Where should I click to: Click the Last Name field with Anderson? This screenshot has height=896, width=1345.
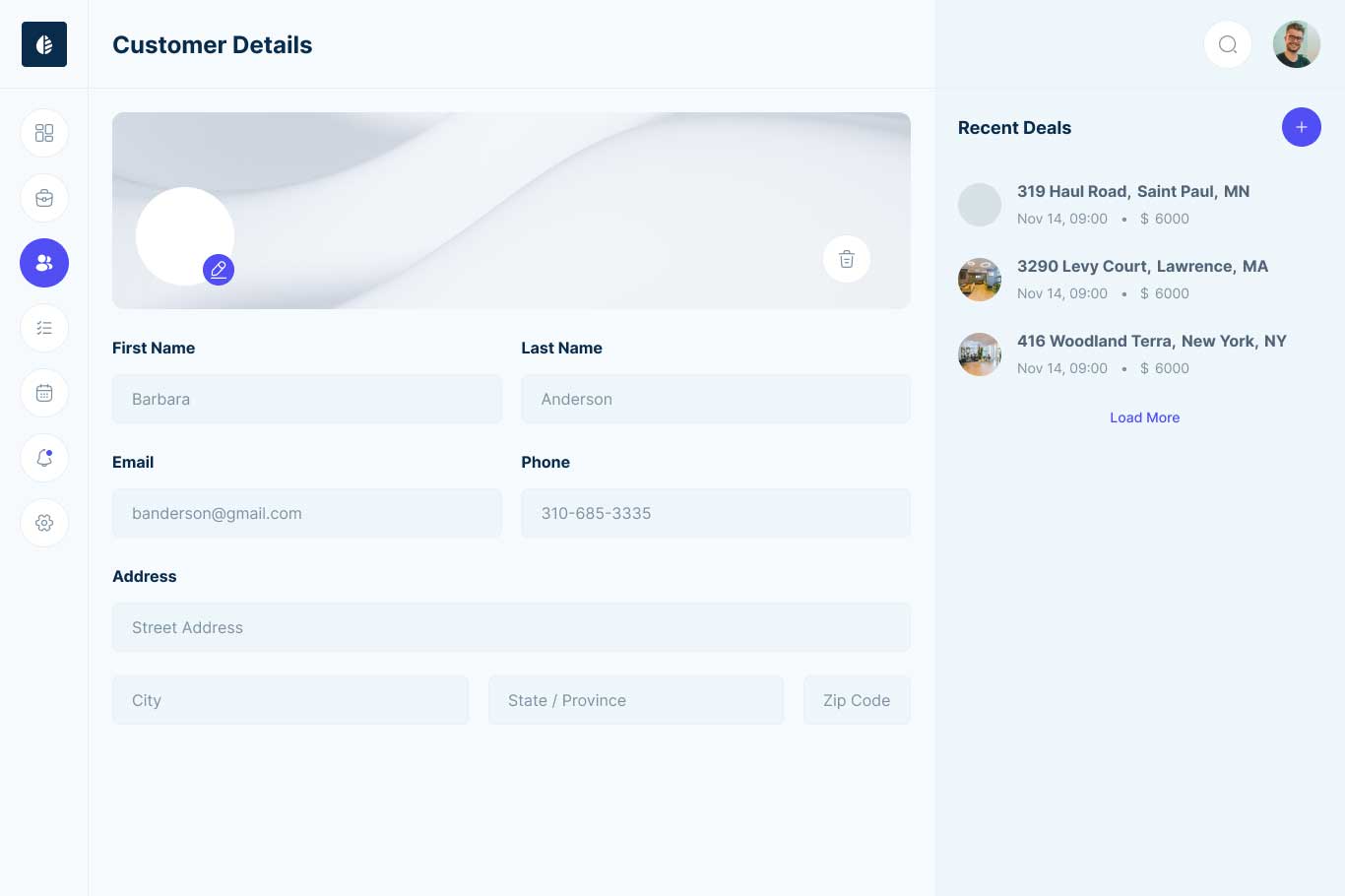(716, 399)
